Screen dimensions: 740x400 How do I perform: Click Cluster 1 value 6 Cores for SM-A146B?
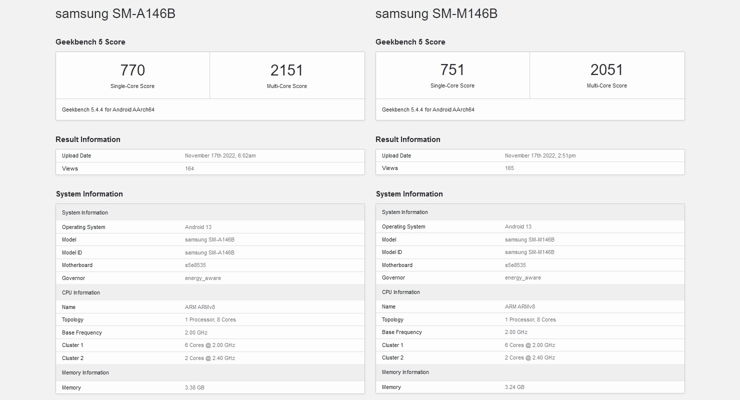(210, 345)
